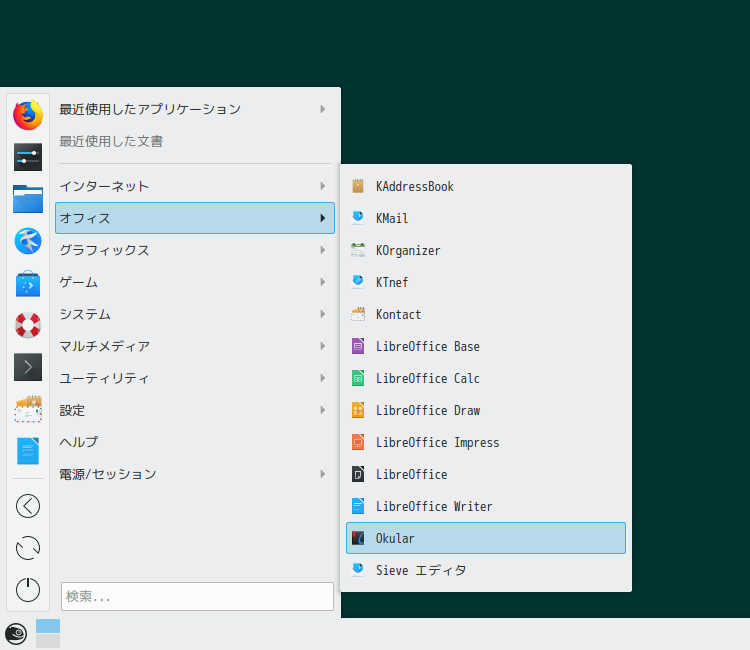Open the system settings sliders icon
The width and height of the screenshot is (750, 650).
(x=28, y=157)
